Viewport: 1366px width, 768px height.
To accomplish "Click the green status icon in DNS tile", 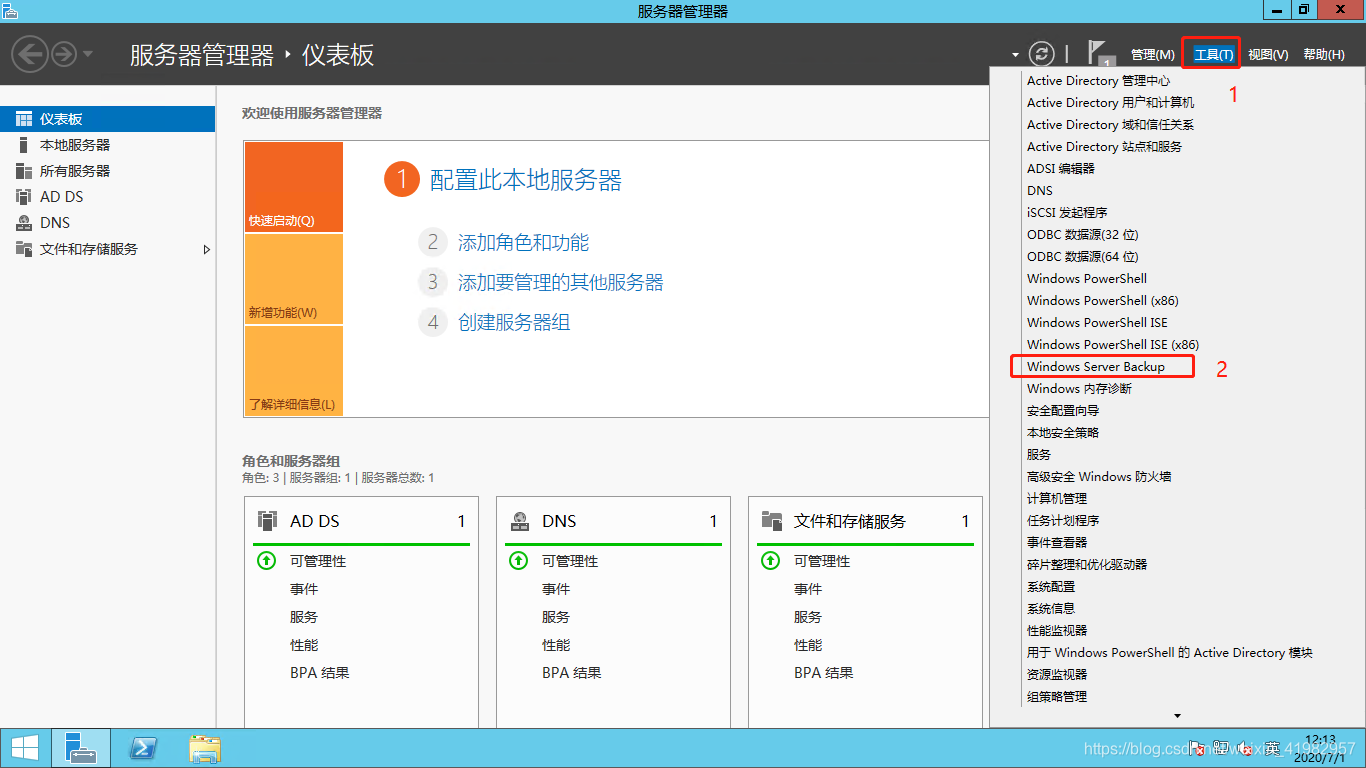I will click(518, 561).
